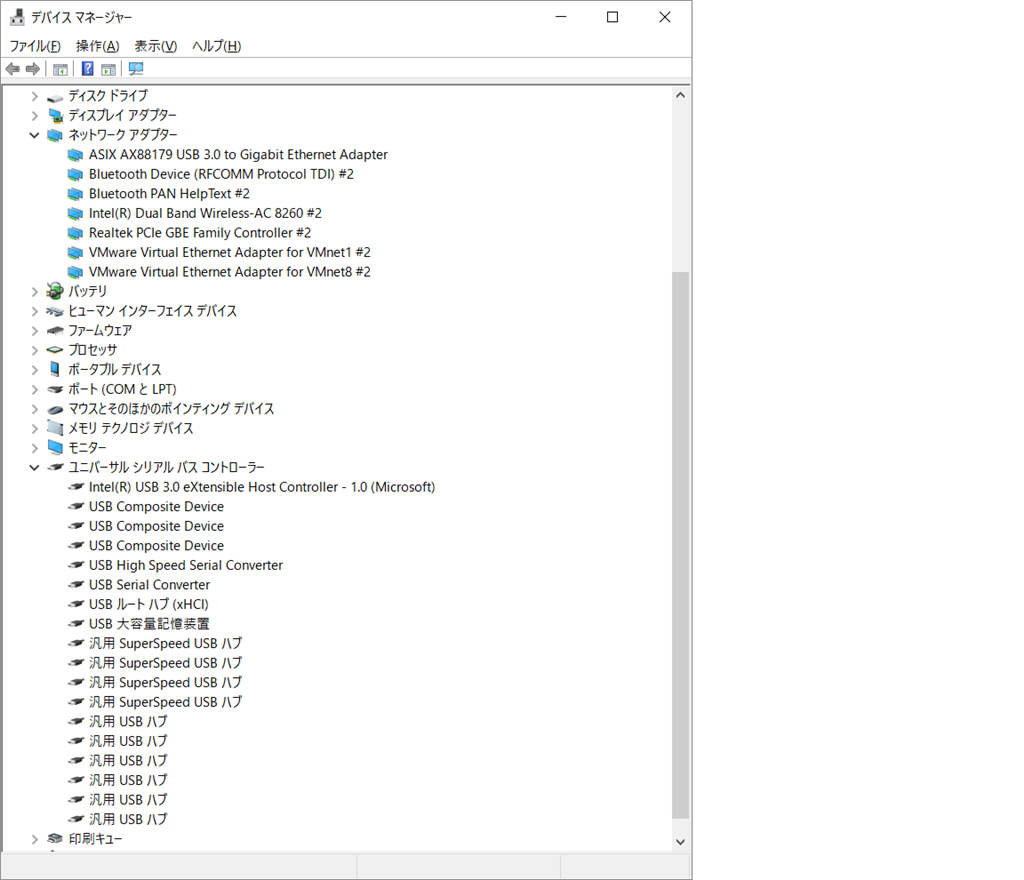The width and height of the screenshot is (1024, 880).
Task: Select VMware Virtual Ethernet Adapter for VMnet1 #2
Action: [x=230, y=253]
